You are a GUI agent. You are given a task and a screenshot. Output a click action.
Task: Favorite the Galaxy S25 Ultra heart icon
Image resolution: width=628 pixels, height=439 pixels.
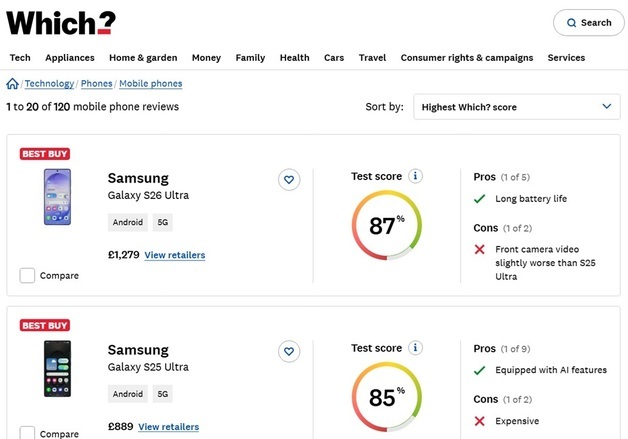[289, 351]
